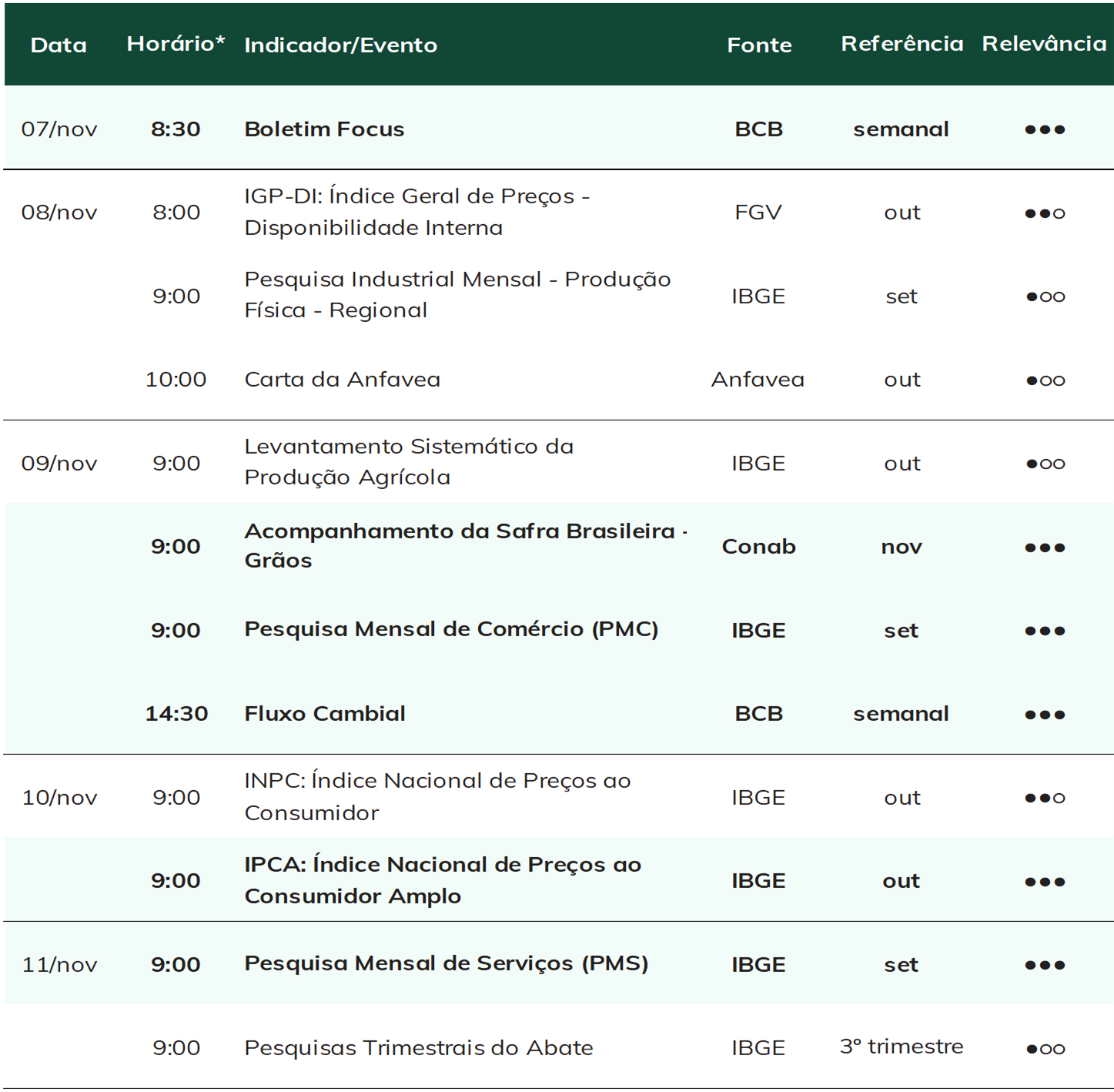
Task: Select the 07/nov date cell
Action: coord(59,129)
